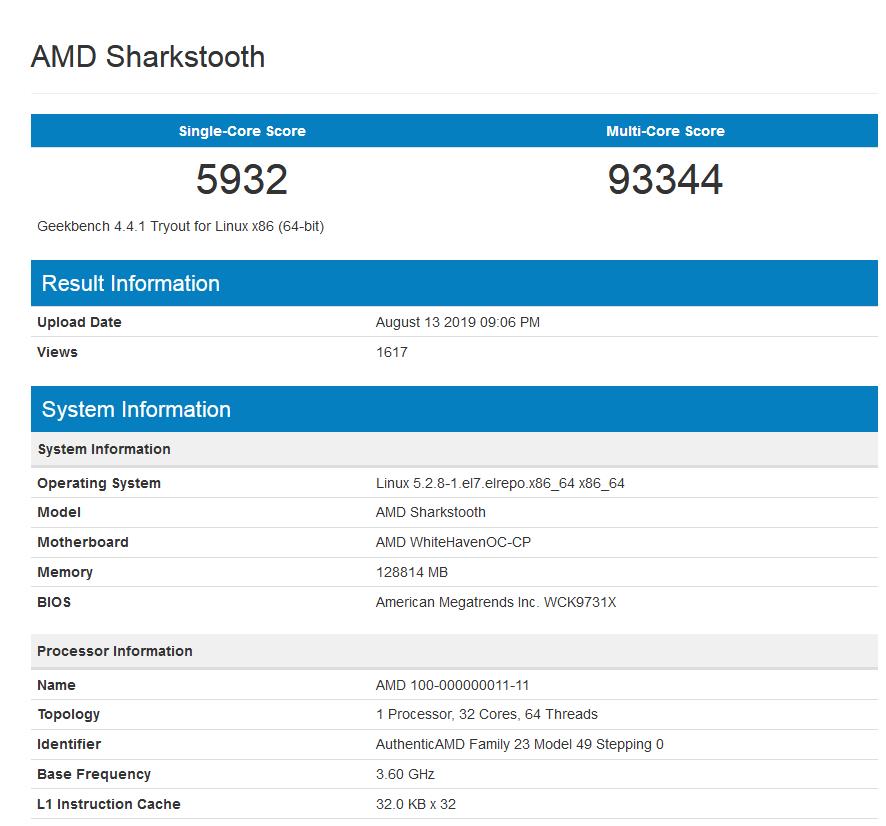The image size is (886, 826).
Task: Click the L1 Instruction Cache label
Action: coord(109,805)
